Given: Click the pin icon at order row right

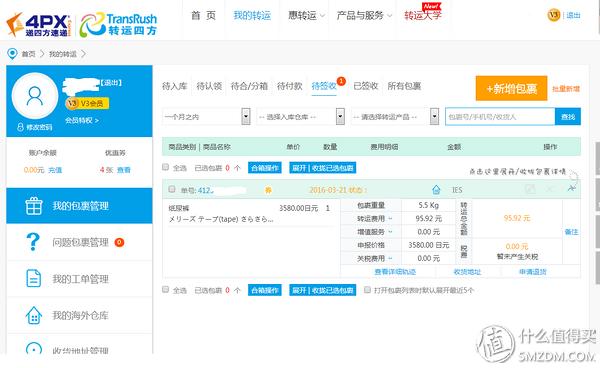Looking at the screenshot, I should 571,188.
